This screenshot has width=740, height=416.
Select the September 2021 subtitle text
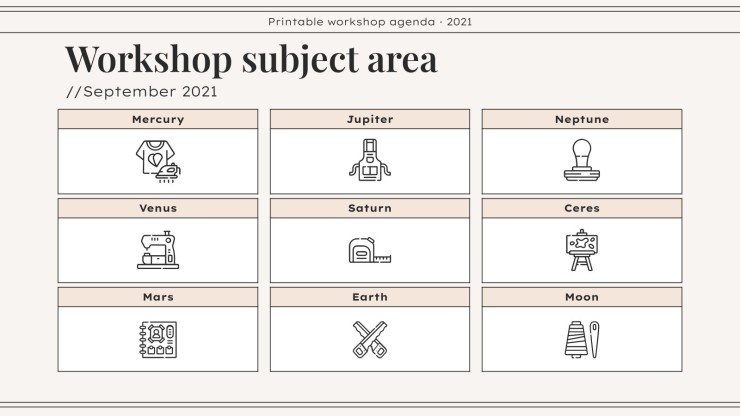pyautogui.click(x=141, y=92)
